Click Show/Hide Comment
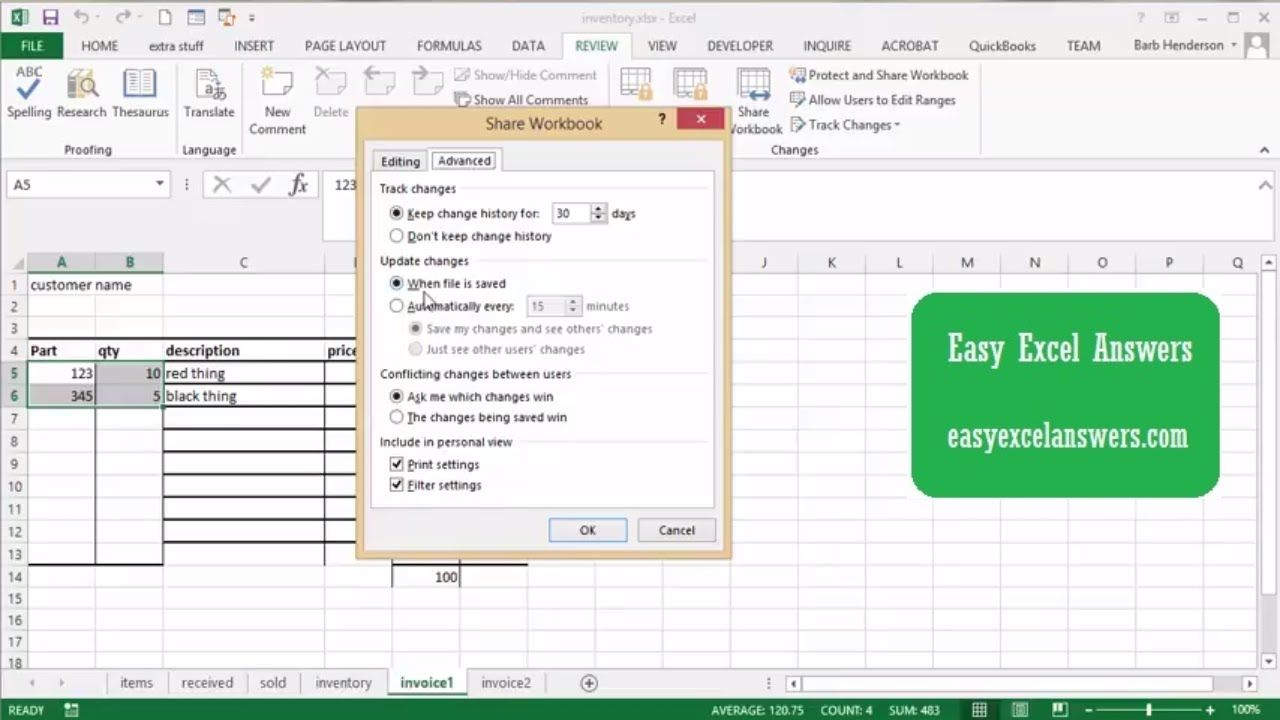 (x=525, y=75)
